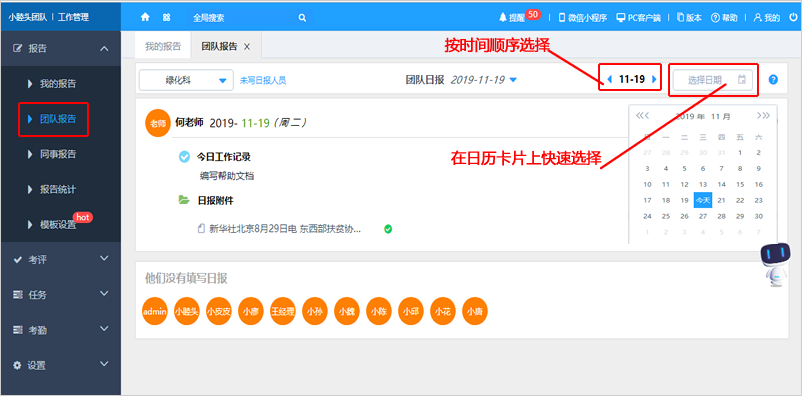Click calendar icon in 选择日期 field
This screenshot has height=396, width=802.
click(742, 79)
